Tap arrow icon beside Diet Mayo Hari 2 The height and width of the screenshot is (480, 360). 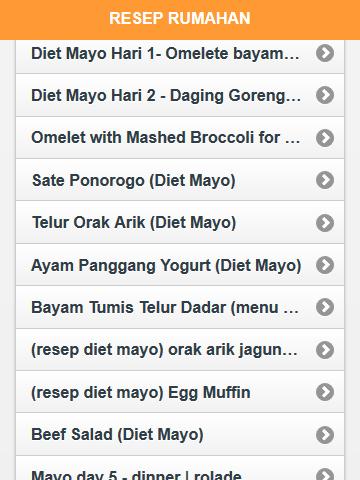[x=325, y=95]
